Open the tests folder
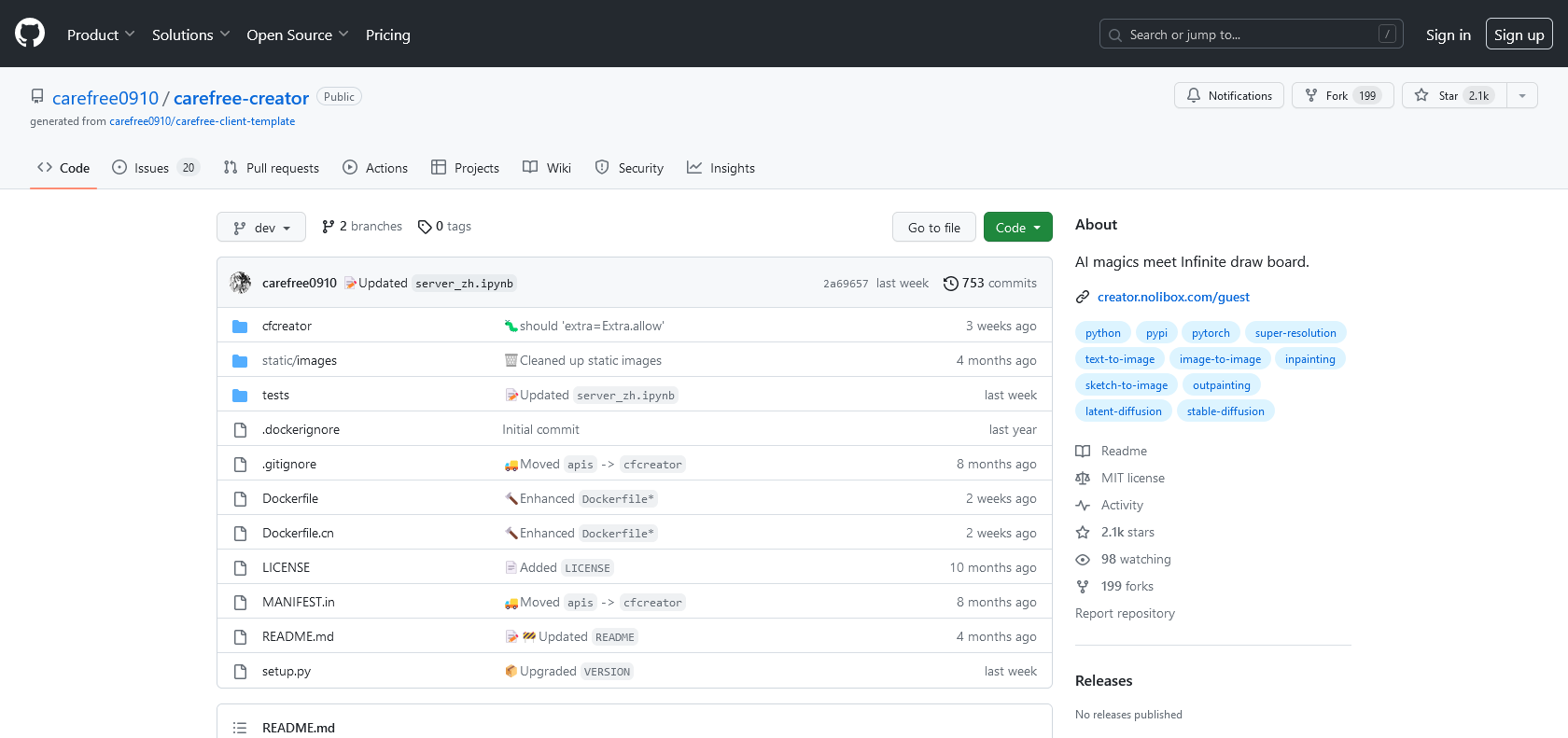Image resolution: width=1568 pixels, height=738 pixels. pyautogui.click(x=275, y=395)
